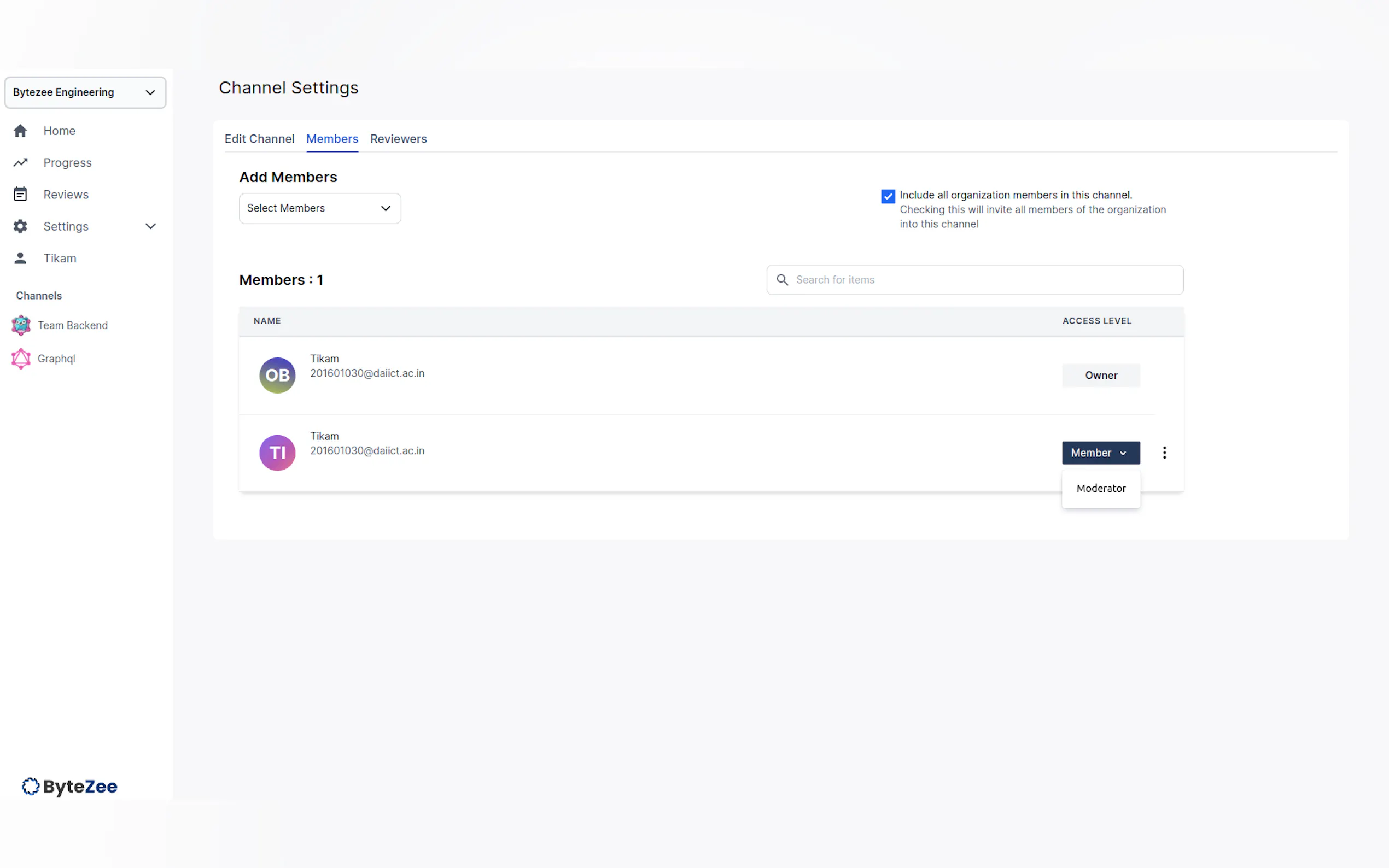Viewport: 1389px width, 868px height.
Task: Click the Home house icon
Action: (20, 131)
